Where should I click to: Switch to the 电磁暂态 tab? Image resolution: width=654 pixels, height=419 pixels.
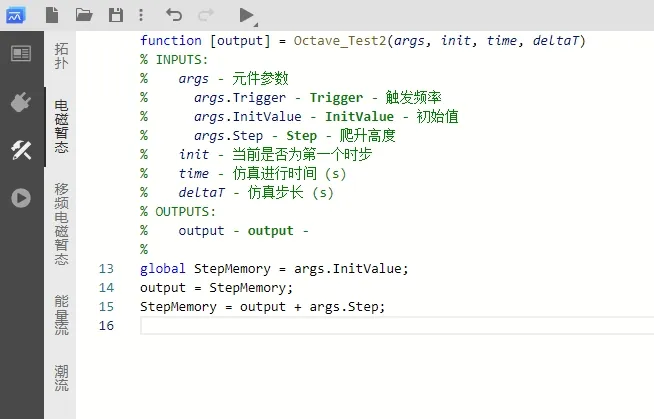[x=62, y=127]
